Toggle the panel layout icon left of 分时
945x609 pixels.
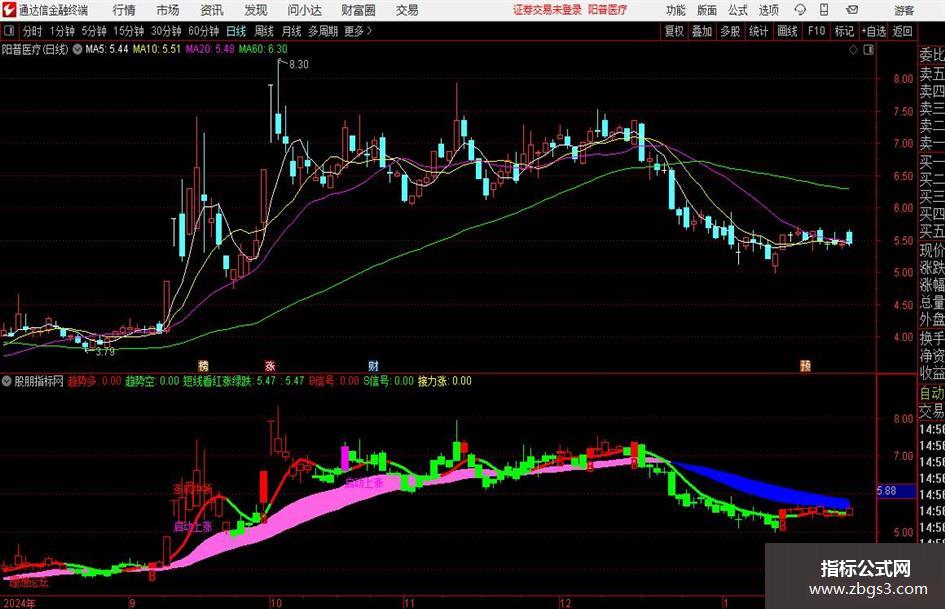(x=9, y=31)
